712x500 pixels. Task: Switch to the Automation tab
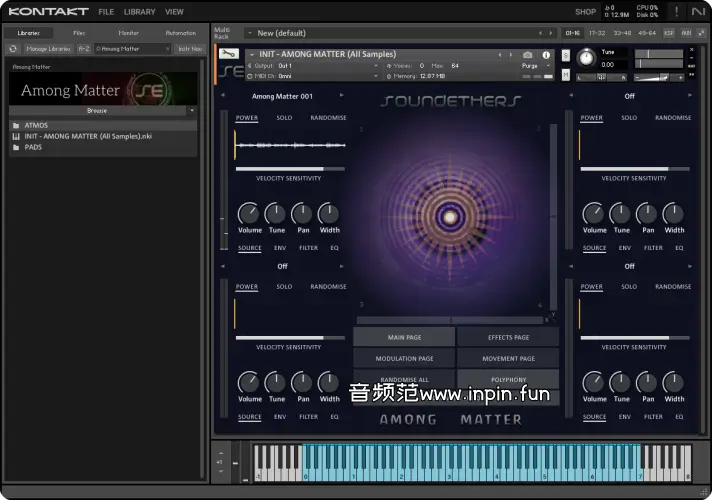tap(180, 33)
